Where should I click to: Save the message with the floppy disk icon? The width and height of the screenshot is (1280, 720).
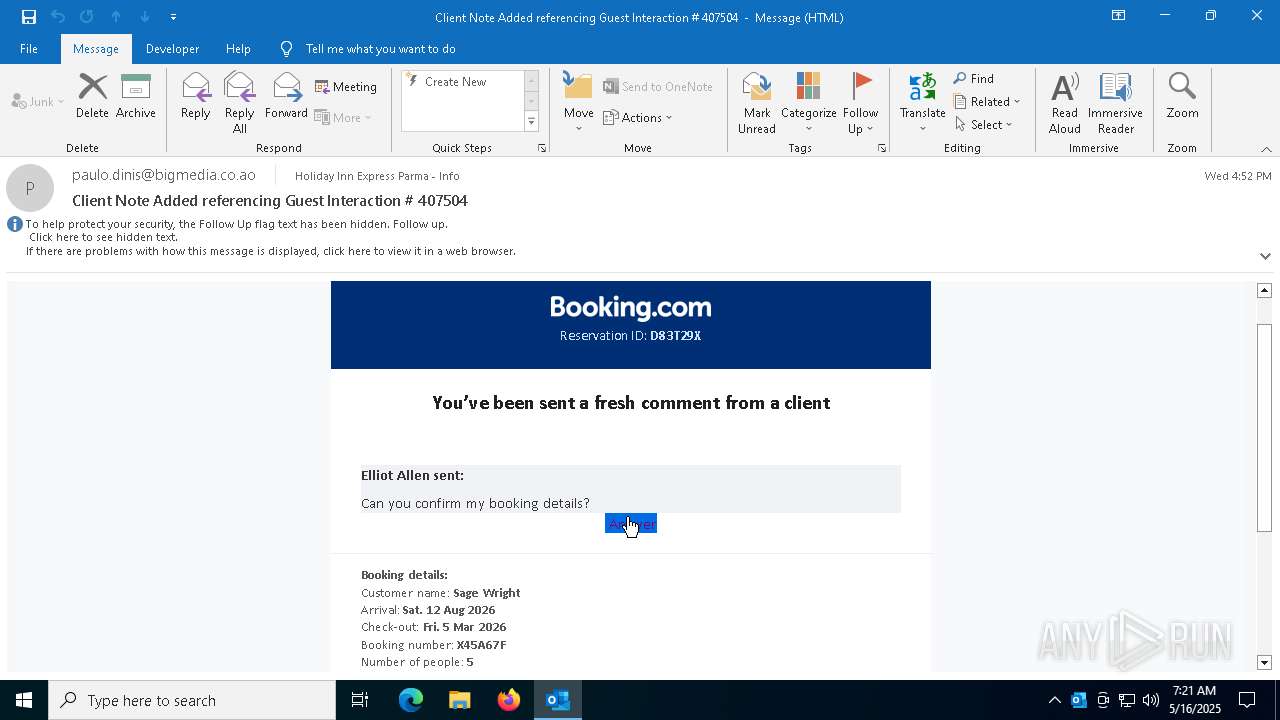point(29,17)
